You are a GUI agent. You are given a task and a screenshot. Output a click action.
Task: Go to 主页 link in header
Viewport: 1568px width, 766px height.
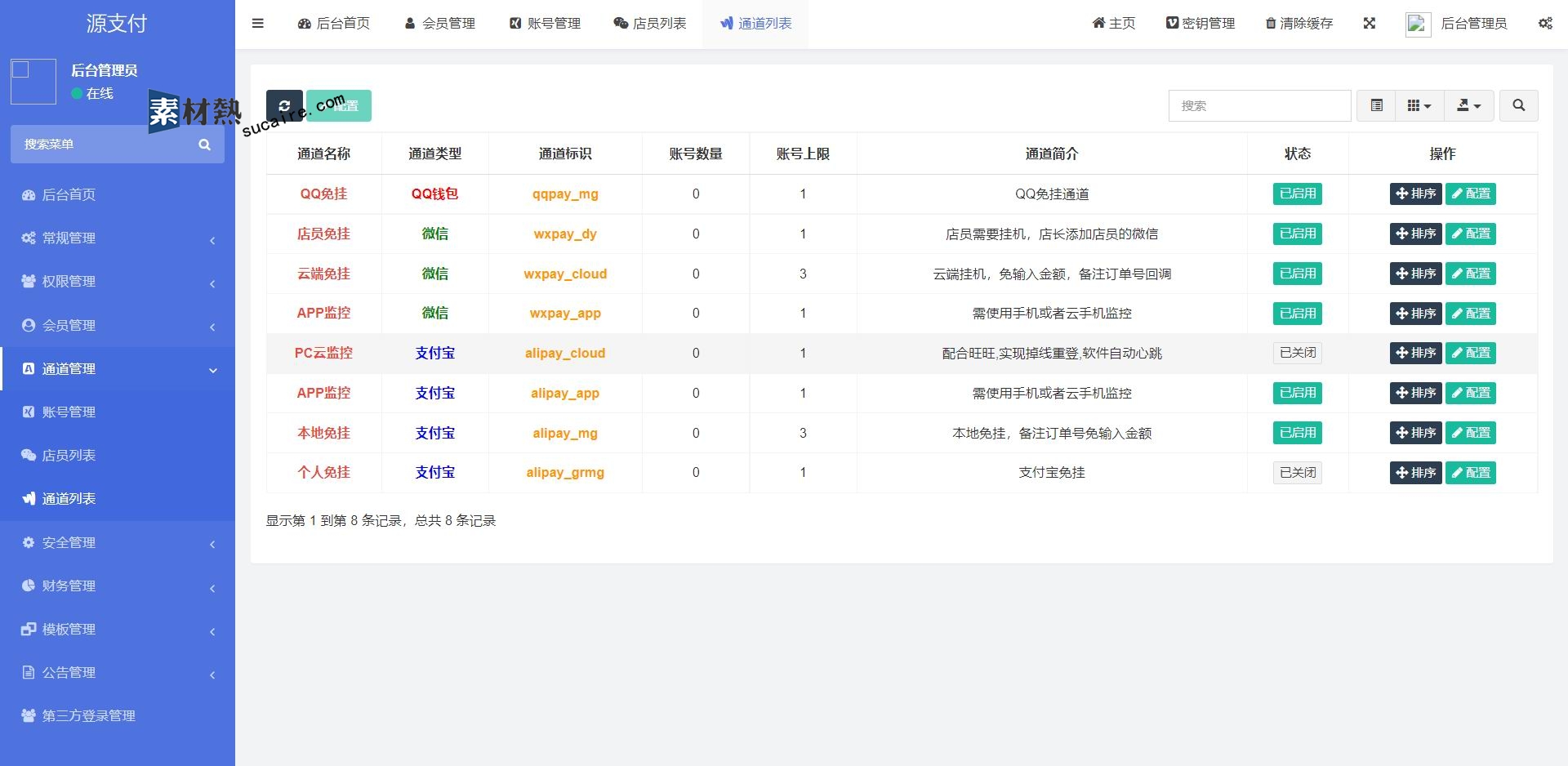(1114, 24)
